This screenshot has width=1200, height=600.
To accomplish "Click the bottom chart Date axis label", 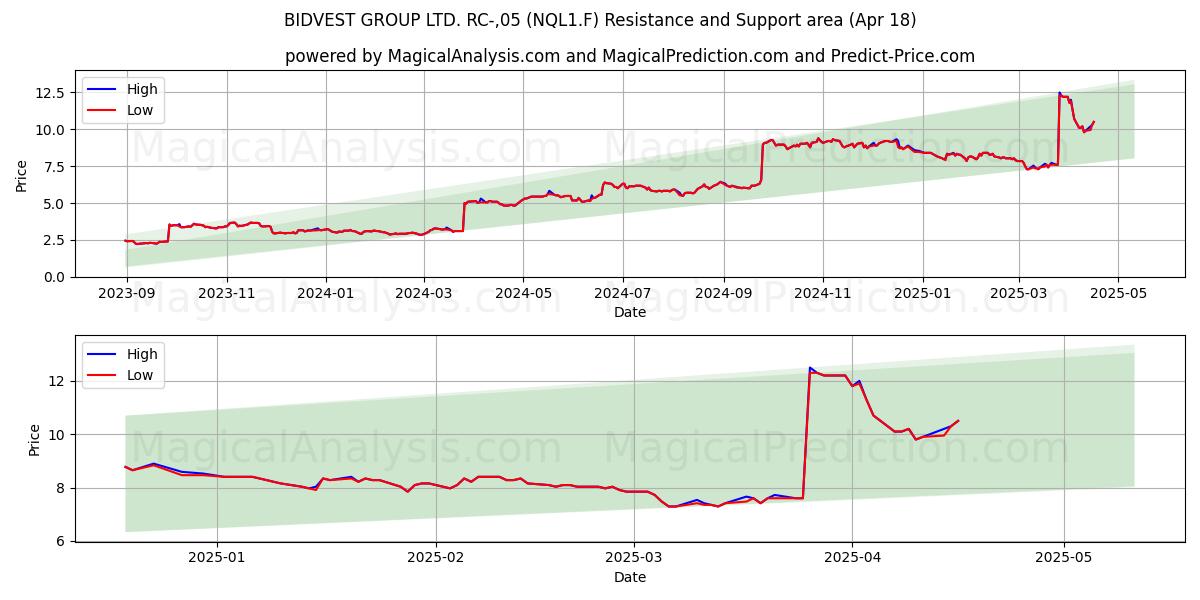I will [x=630, y=577].
